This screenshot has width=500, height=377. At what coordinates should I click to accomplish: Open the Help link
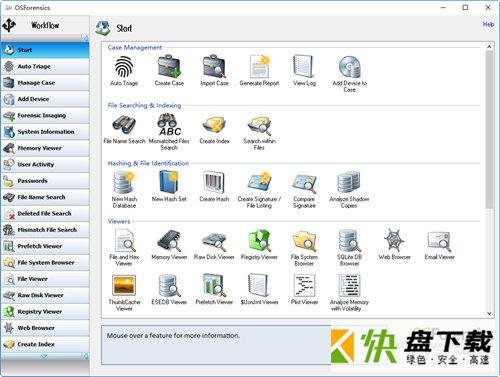tap(488, 24)
